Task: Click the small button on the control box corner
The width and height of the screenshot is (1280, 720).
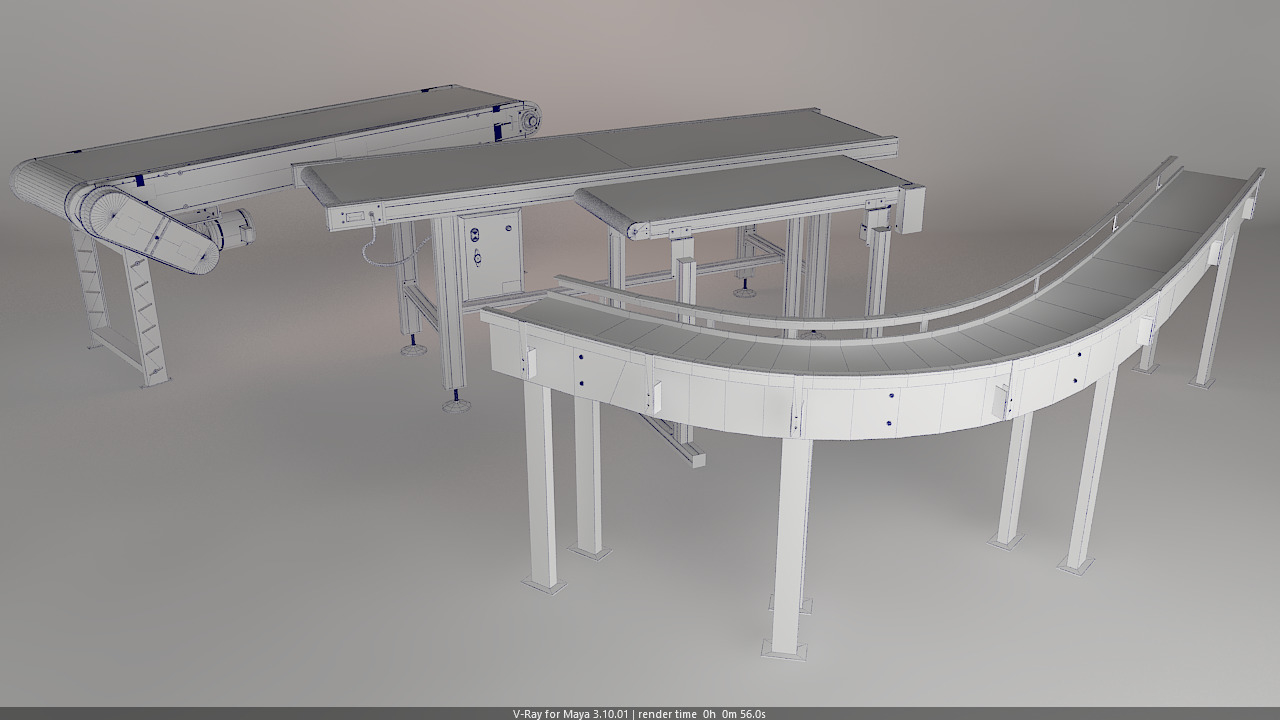Action: coord(508,227)
